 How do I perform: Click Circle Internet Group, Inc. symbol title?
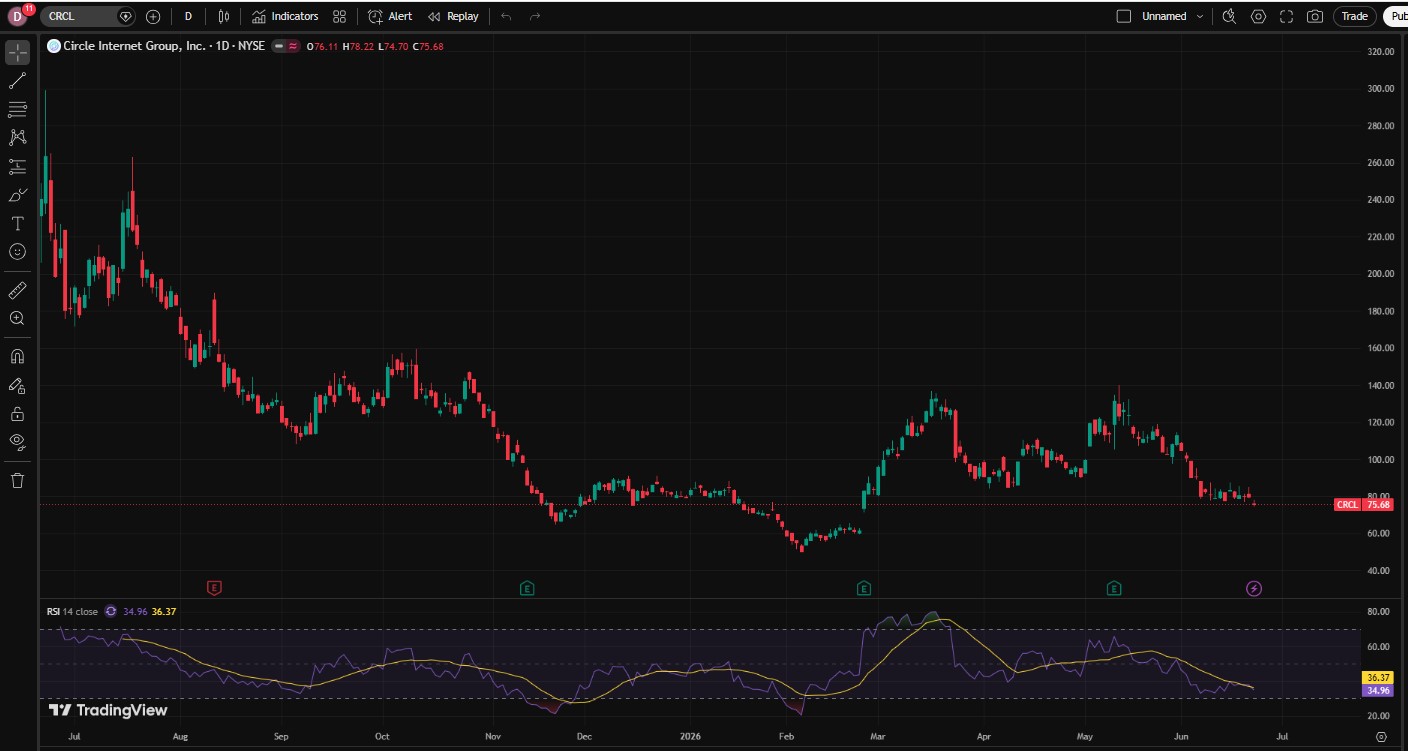tap(135, 46)
